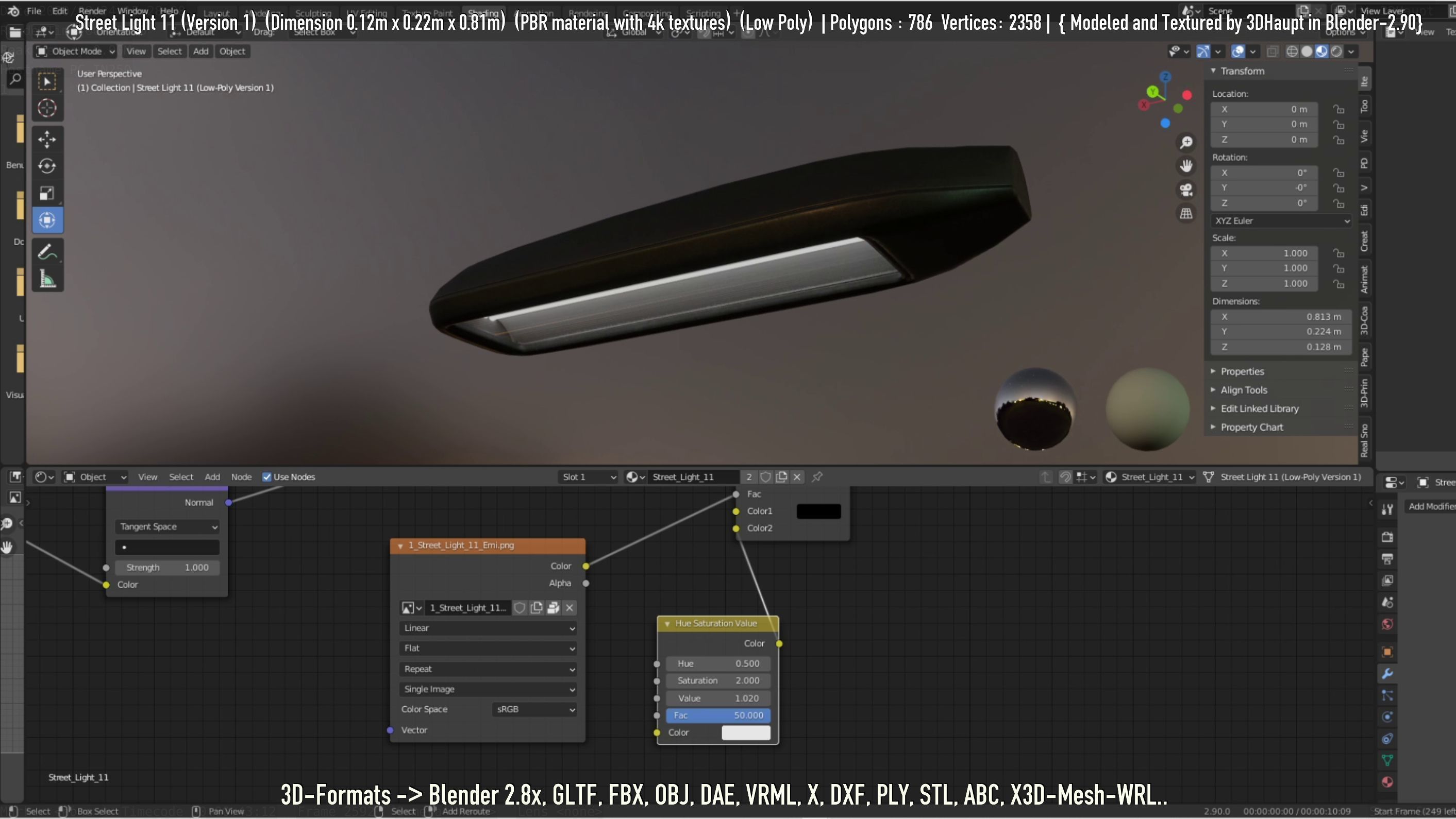Open sRGB color space dropdown

[x=534, y=709]
